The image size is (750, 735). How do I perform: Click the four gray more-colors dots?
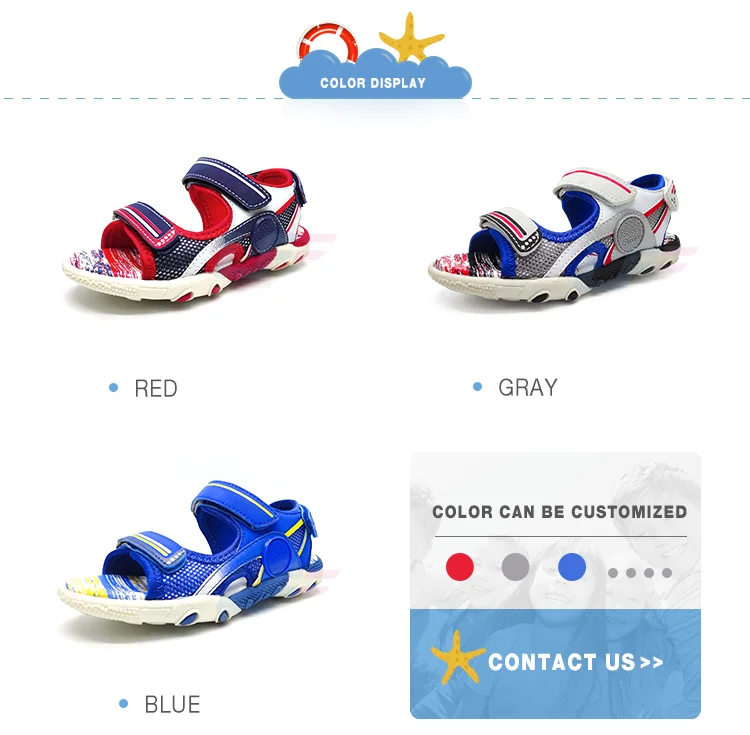tap(640, 572)
